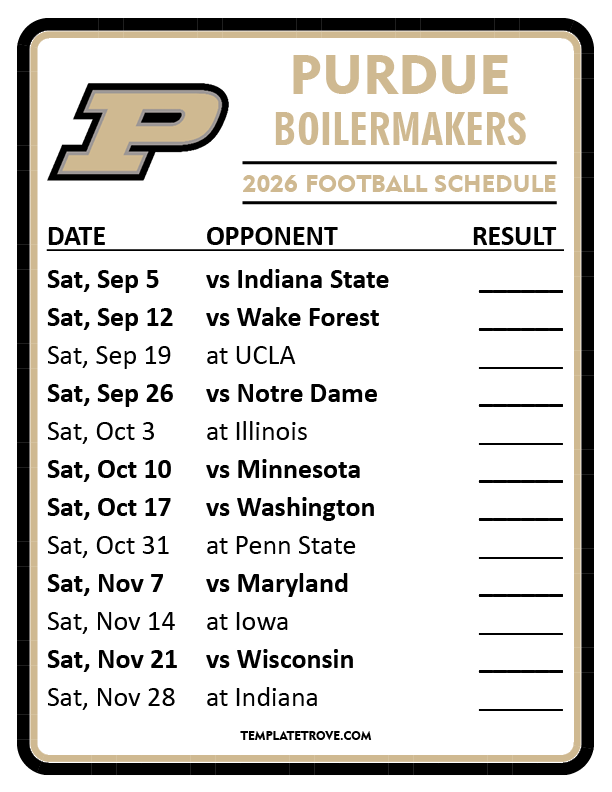Screen dimensions: 612x792
Task: Click the Sat, Nov 14 date
Action: (x=111, y=621)
